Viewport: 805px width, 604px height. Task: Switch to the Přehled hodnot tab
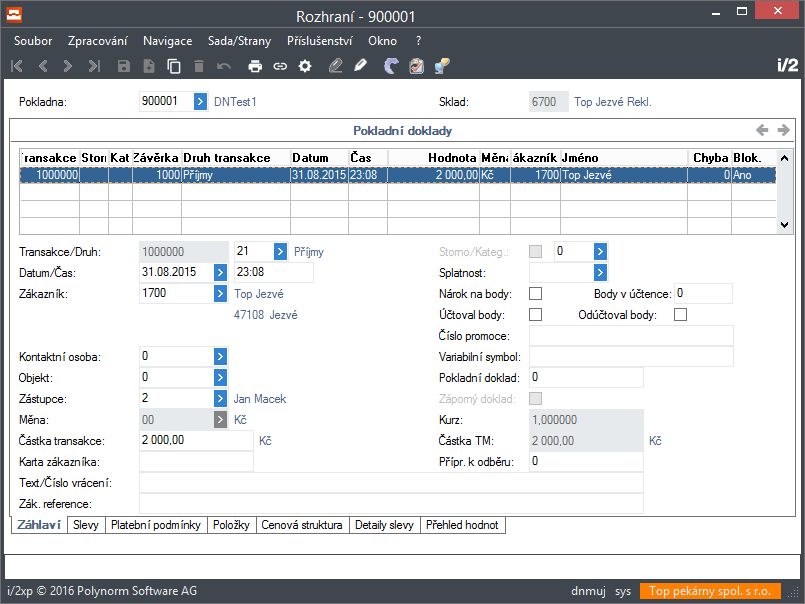tap(462, 525)
